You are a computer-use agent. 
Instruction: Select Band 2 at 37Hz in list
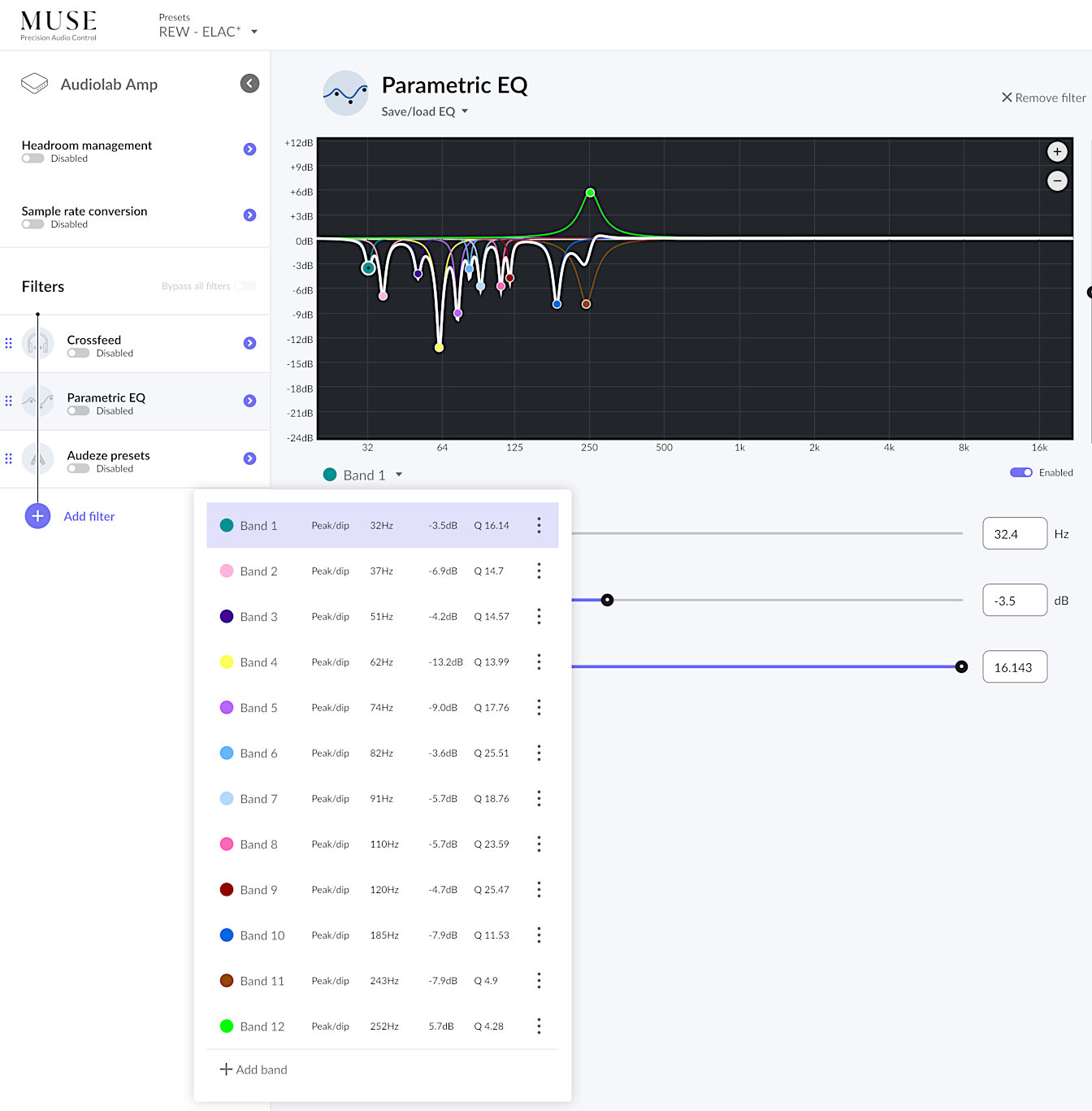[383, 571]
